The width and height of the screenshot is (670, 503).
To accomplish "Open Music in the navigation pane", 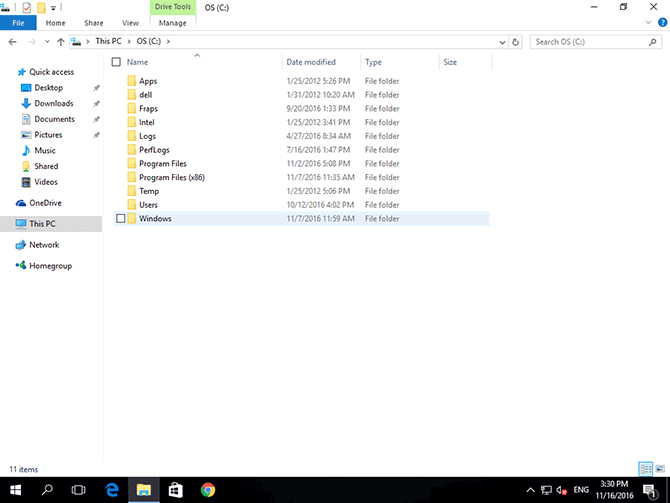I will click(x=45, y=150).
